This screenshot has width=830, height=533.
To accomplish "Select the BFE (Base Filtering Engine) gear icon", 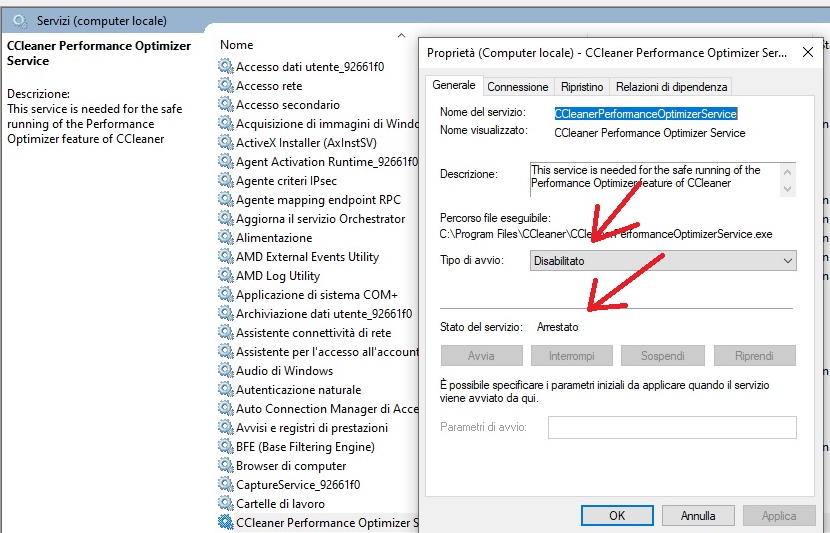I will (225, 446).
